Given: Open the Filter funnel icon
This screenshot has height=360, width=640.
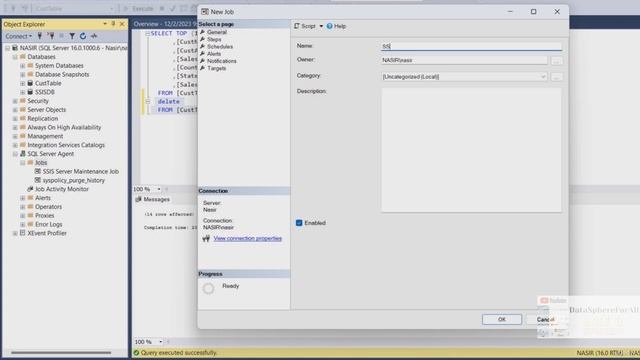Looking at the screenshot, I should click(x=72, y=36).
